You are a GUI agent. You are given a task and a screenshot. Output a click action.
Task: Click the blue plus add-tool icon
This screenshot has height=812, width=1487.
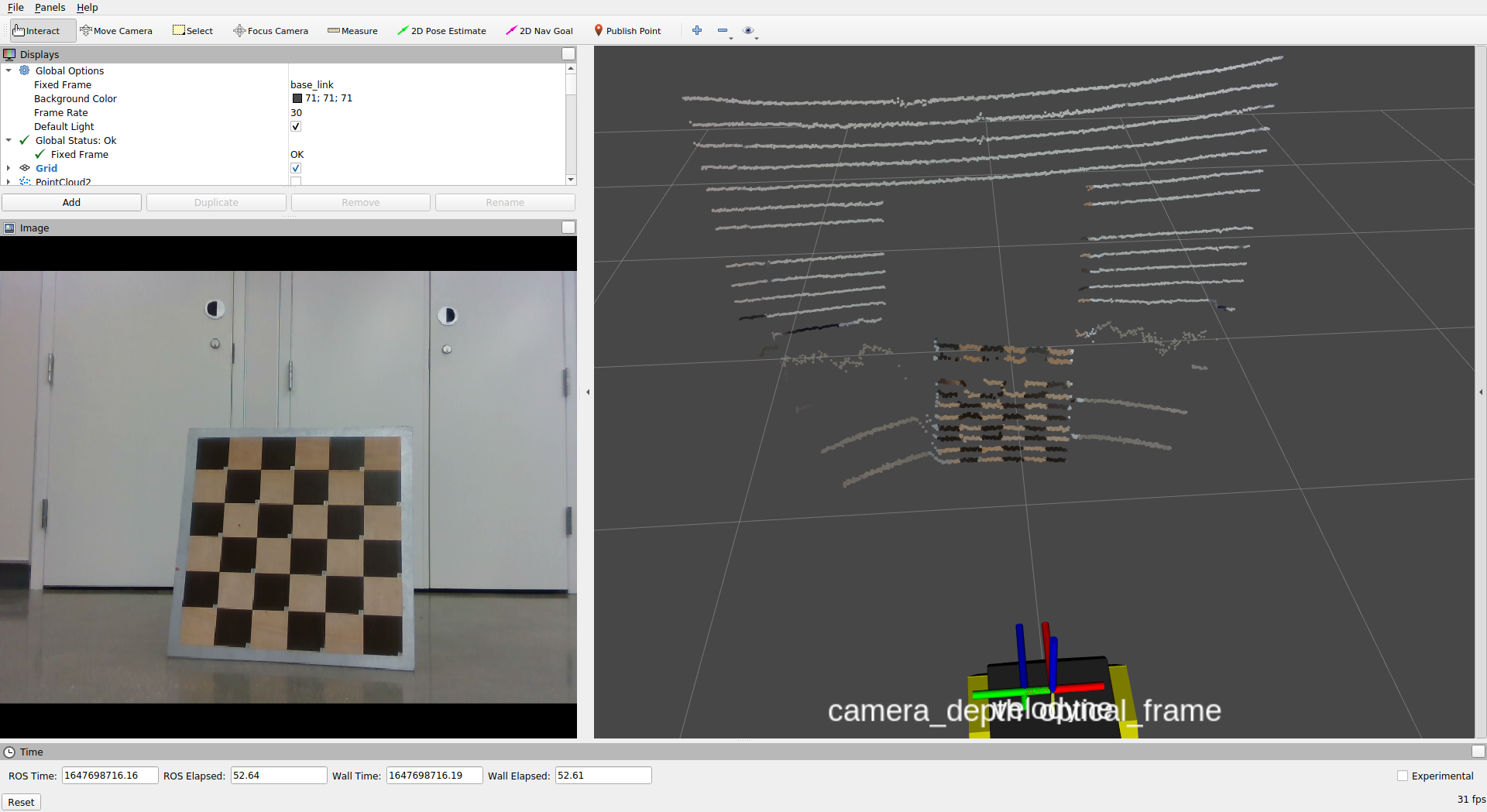pos(697,30)
